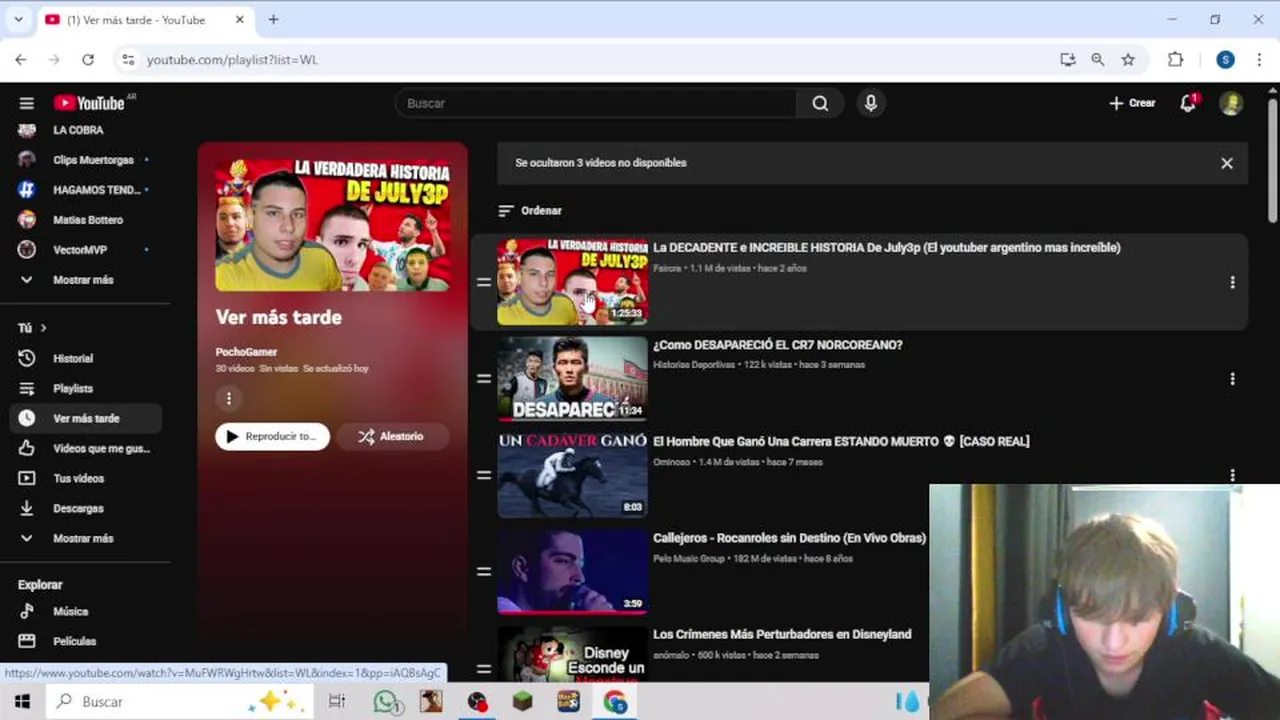This screenshot has width=1280, height=720.
Task: Activate voice search microphone
Action: 871,103
